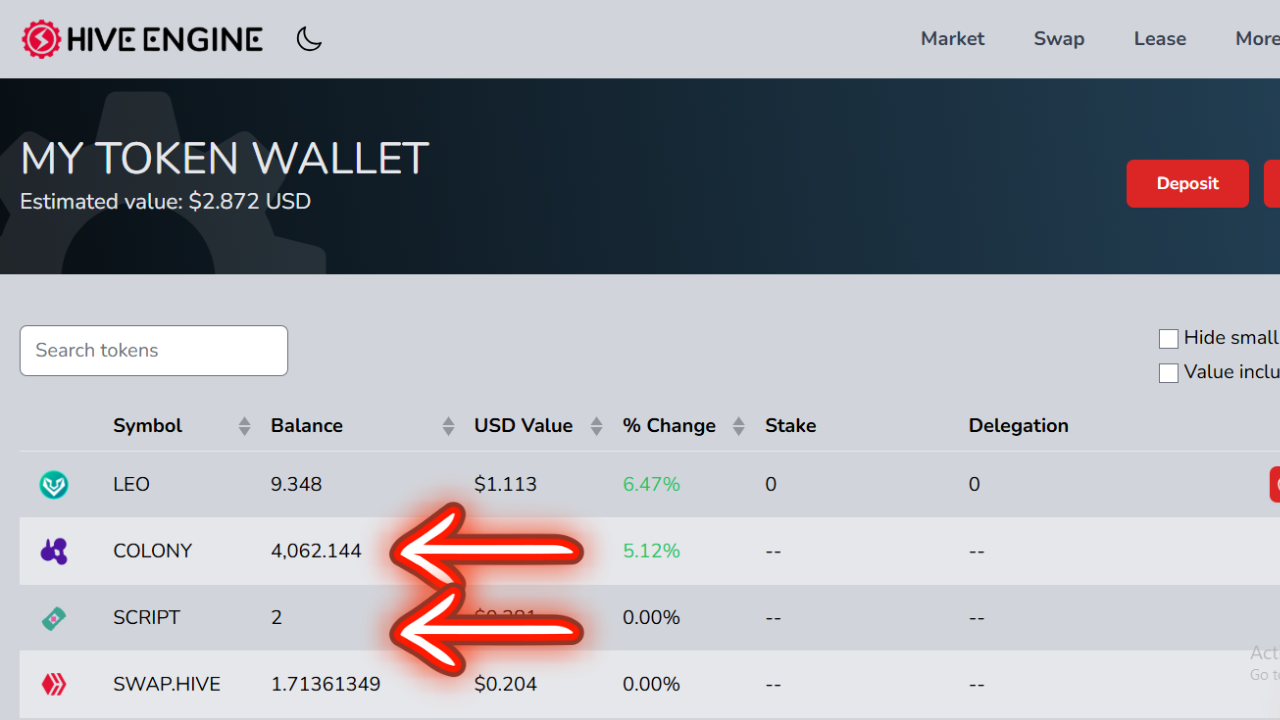Select the LEO symbol text
The image size is (1280, 720).
pyautogui.click(x=131, y=485)
